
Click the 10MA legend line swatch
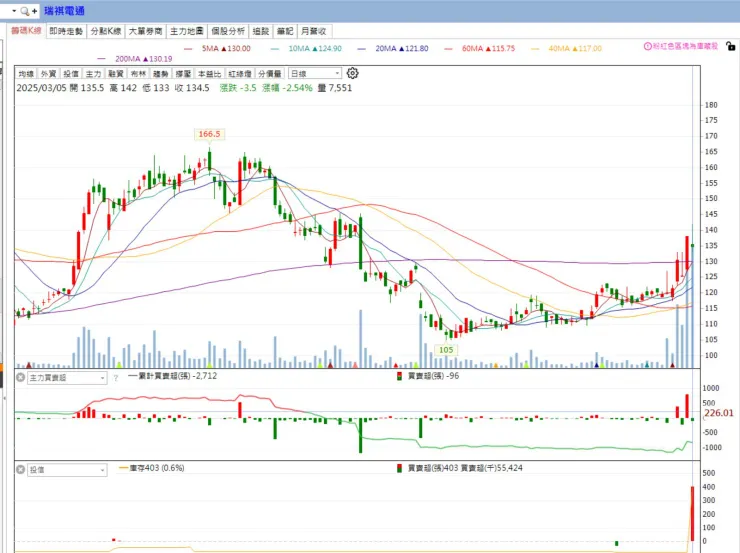[275, 49]
